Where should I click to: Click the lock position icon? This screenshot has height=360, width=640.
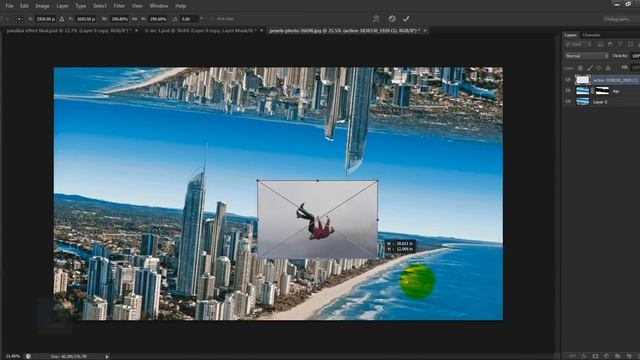tap(599, 68)
